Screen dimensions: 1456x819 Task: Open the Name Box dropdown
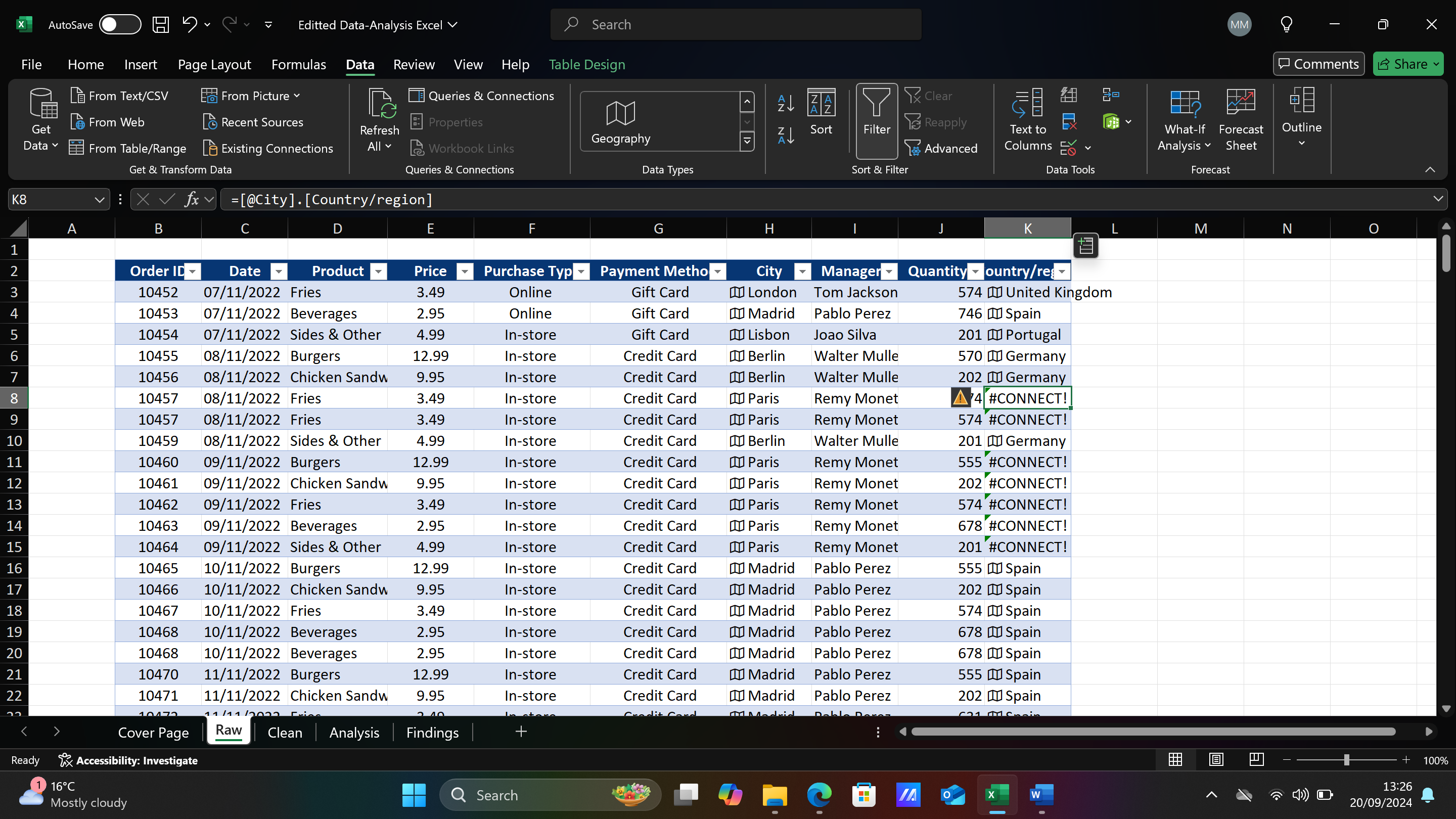100,199
